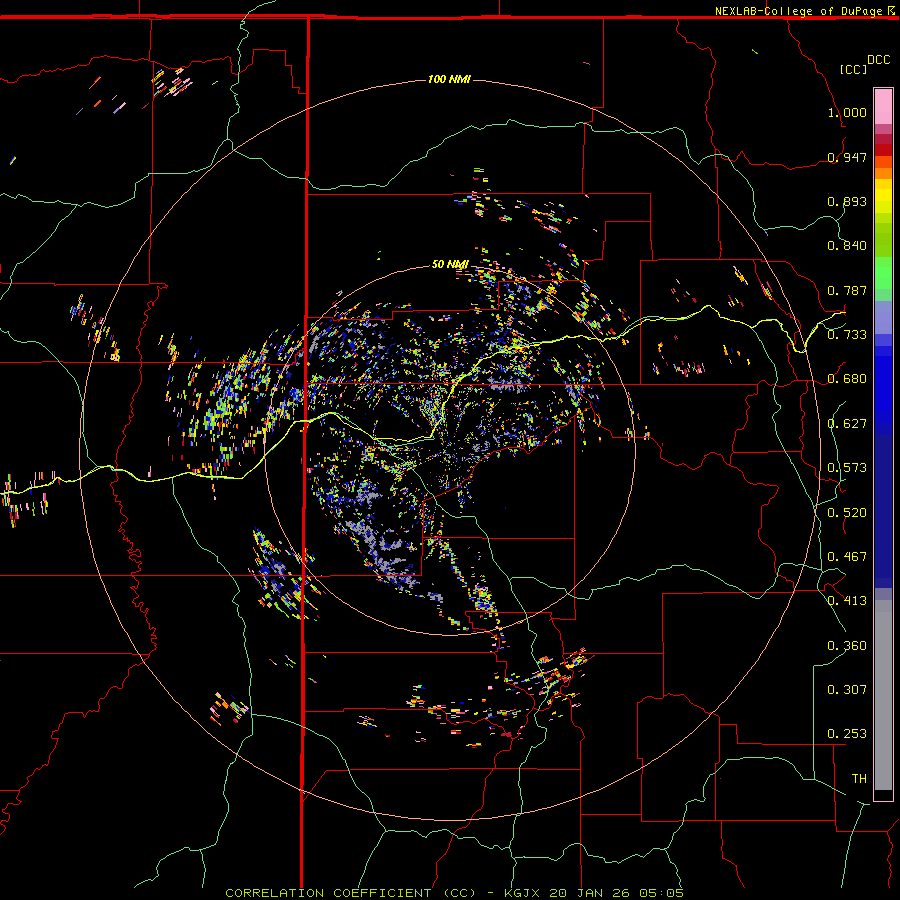The width and height of the screenshot is (900, 900).
Task: Pick the olive green segment of the color bar
Action: click(x=883, y=239)
